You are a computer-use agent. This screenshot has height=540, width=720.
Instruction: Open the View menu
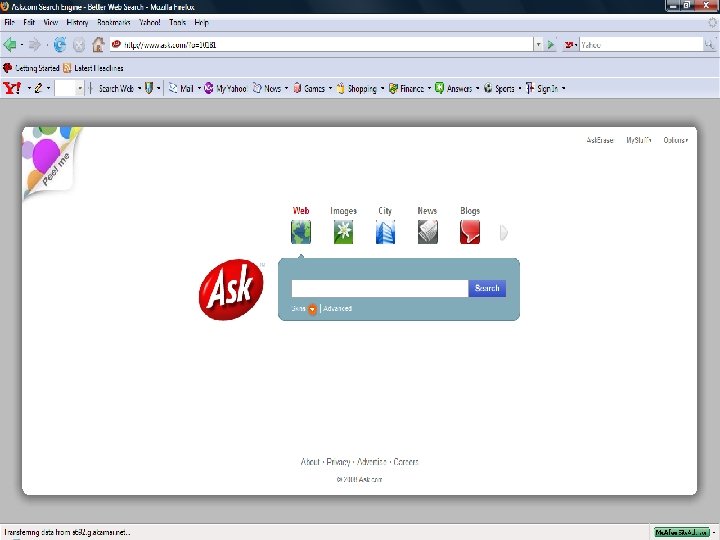click(51, 22)
